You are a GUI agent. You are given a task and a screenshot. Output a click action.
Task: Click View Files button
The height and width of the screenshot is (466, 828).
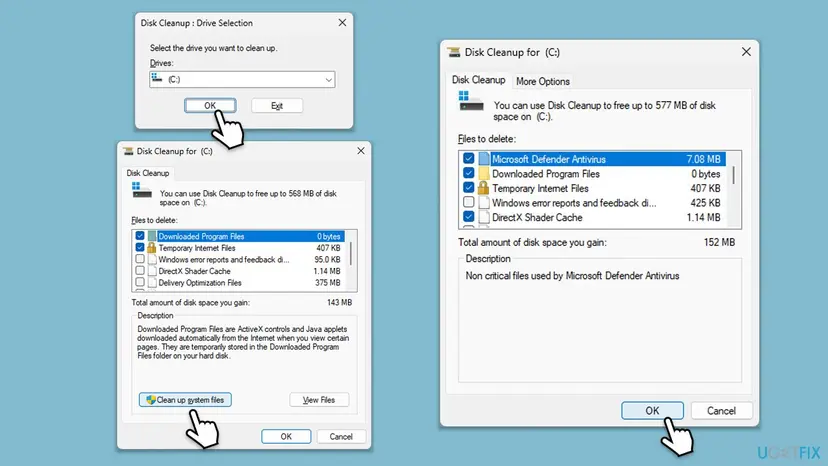(319, 400)
